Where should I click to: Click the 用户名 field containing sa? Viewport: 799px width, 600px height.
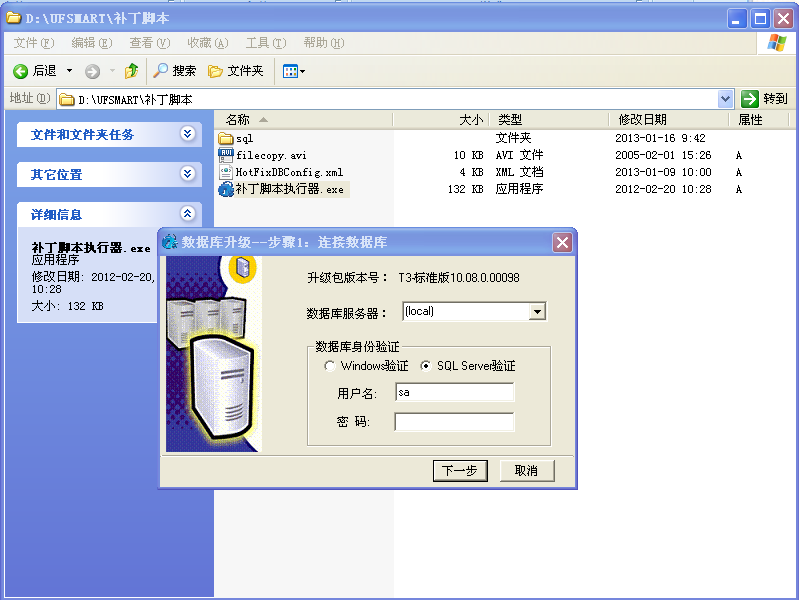pyautogui.click(x=454, y=393)
